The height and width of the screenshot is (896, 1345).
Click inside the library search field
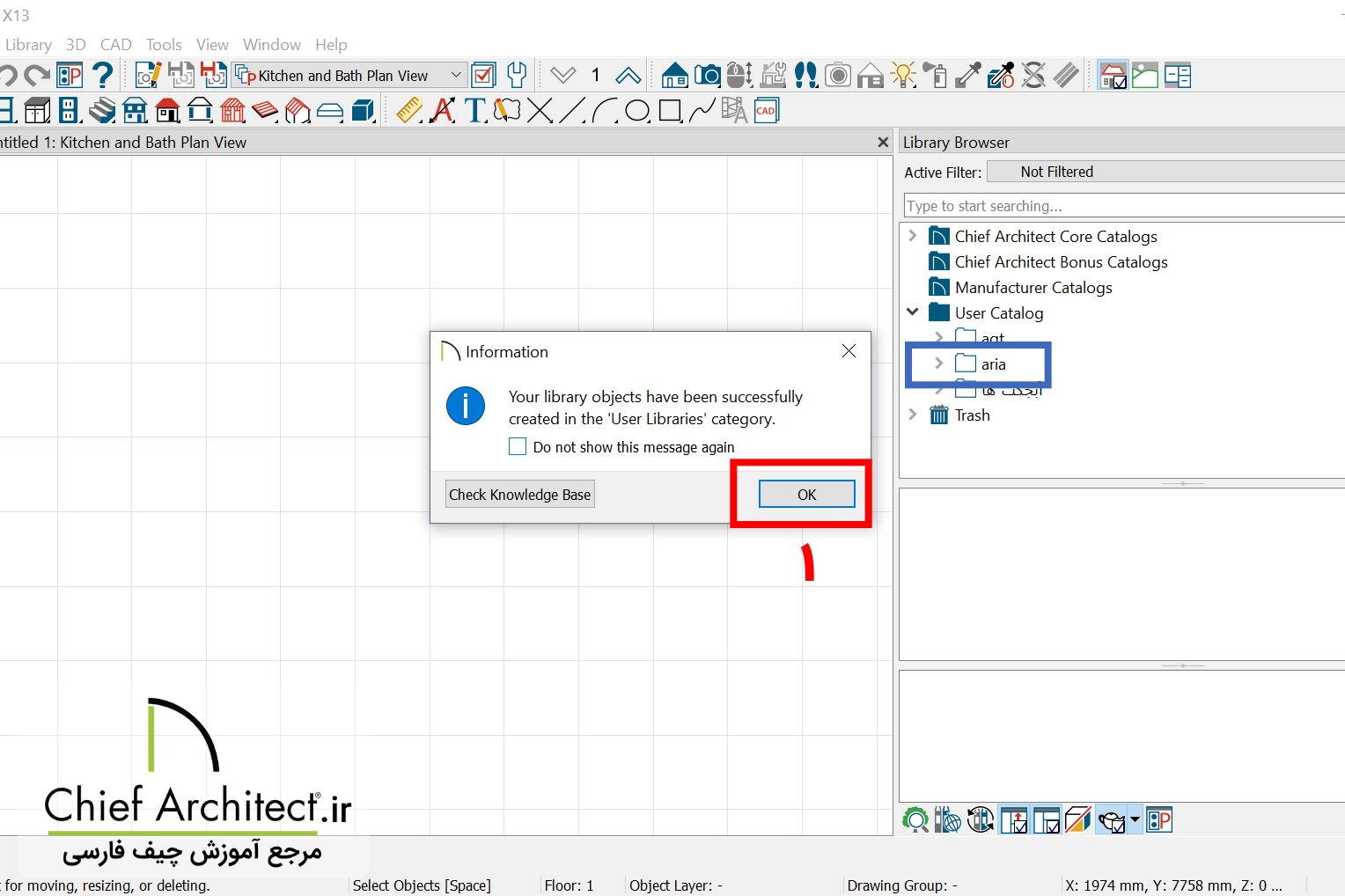tap(1100, 205)
